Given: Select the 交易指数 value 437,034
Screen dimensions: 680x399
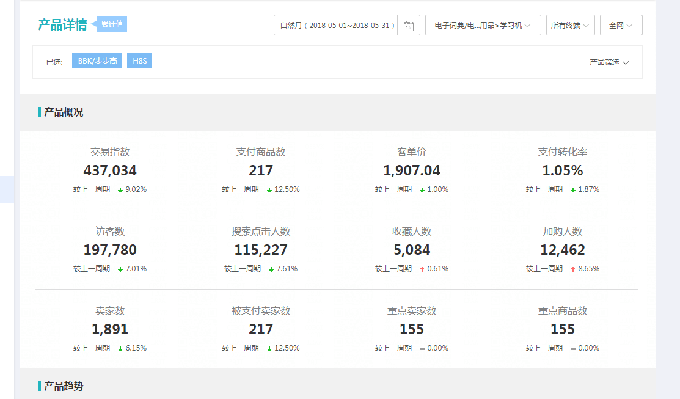Looking at the screenshot, I should [x=110, y=170].
